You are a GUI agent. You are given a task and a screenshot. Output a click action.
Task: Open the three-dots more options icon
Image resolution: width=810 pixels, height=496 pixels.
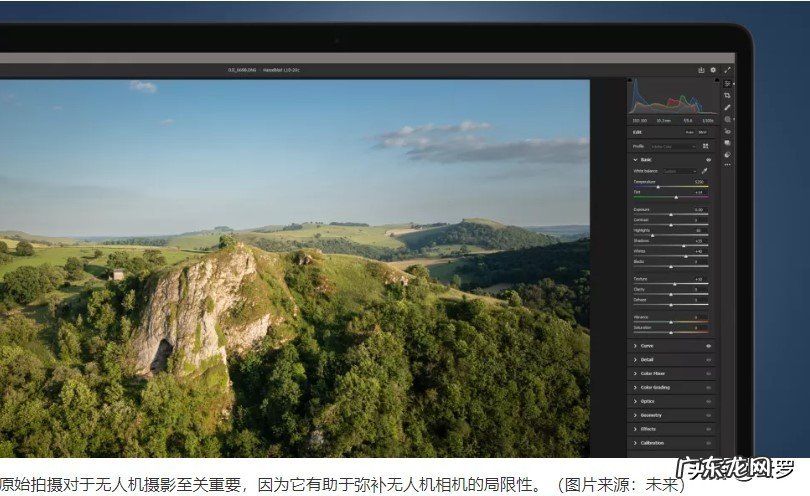[727, 165]
